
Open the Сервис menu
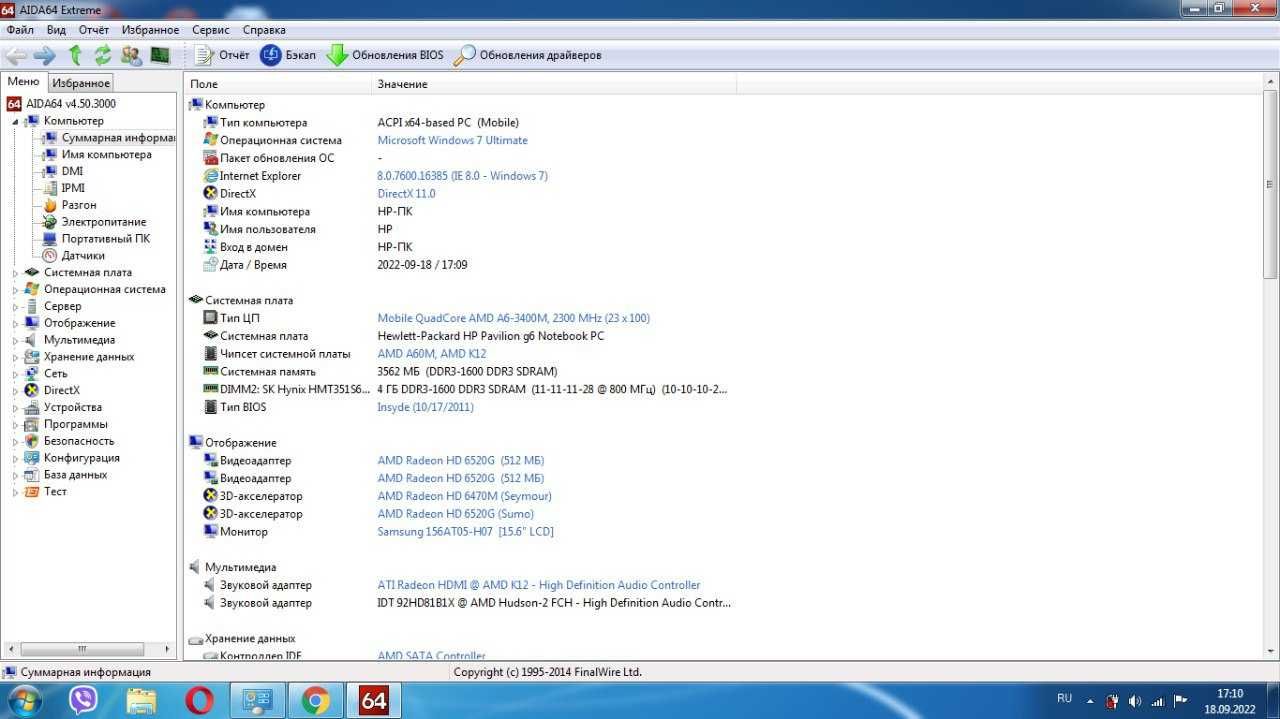211,30
